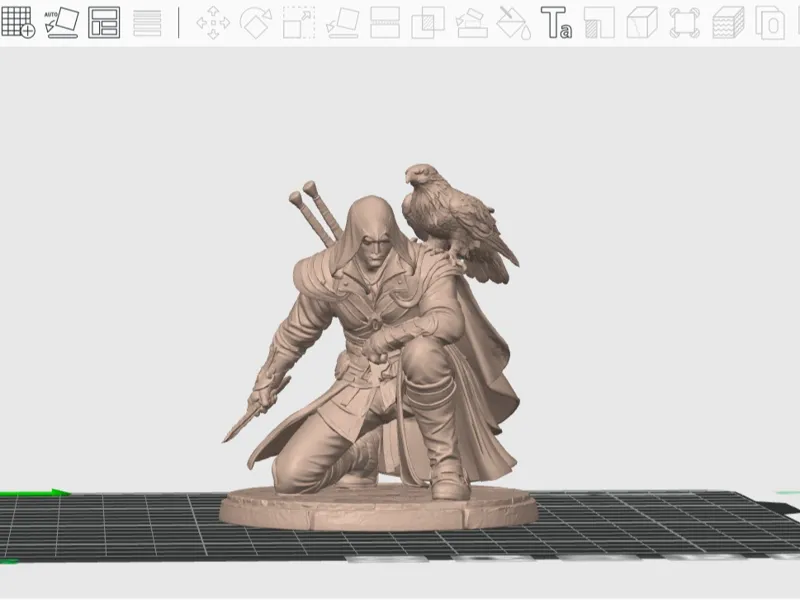Select the Scale tool with dashed square
Screen dimensions: 800x600
click(299, 22)
